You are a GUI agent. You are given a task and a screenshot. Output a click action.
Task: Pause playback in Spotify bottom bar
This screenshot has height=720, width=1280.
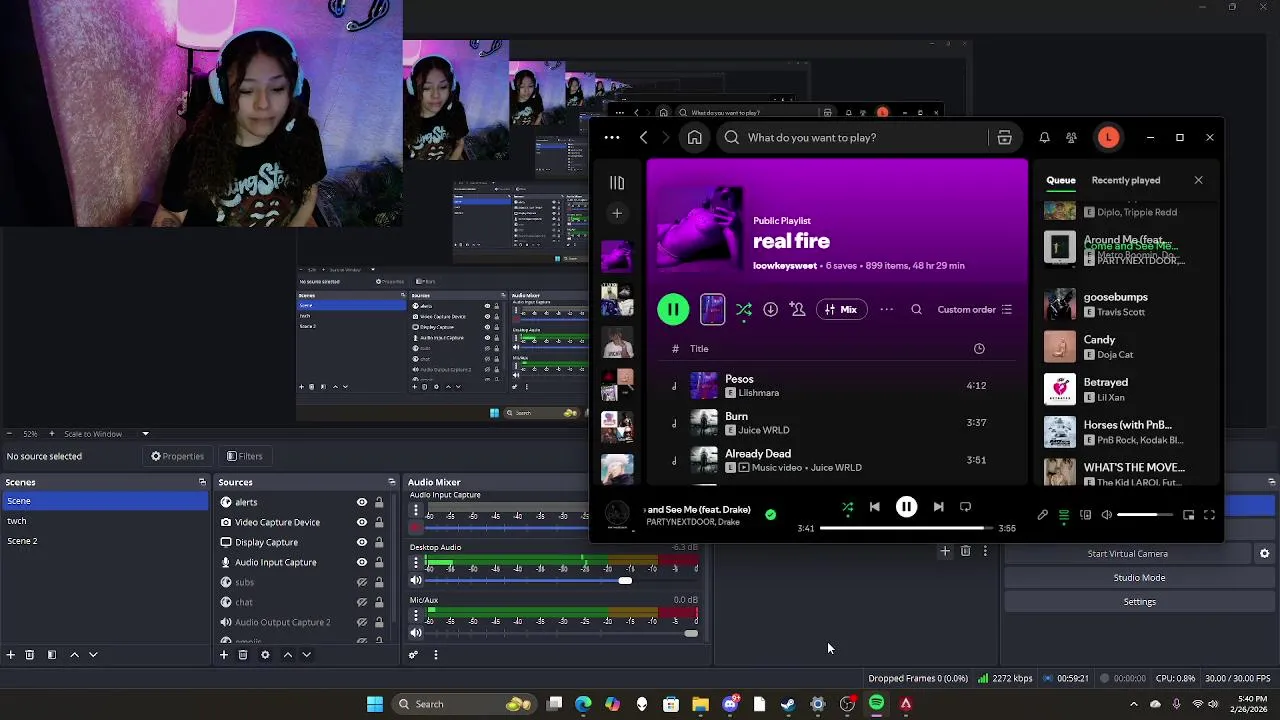tap(906, 507)
